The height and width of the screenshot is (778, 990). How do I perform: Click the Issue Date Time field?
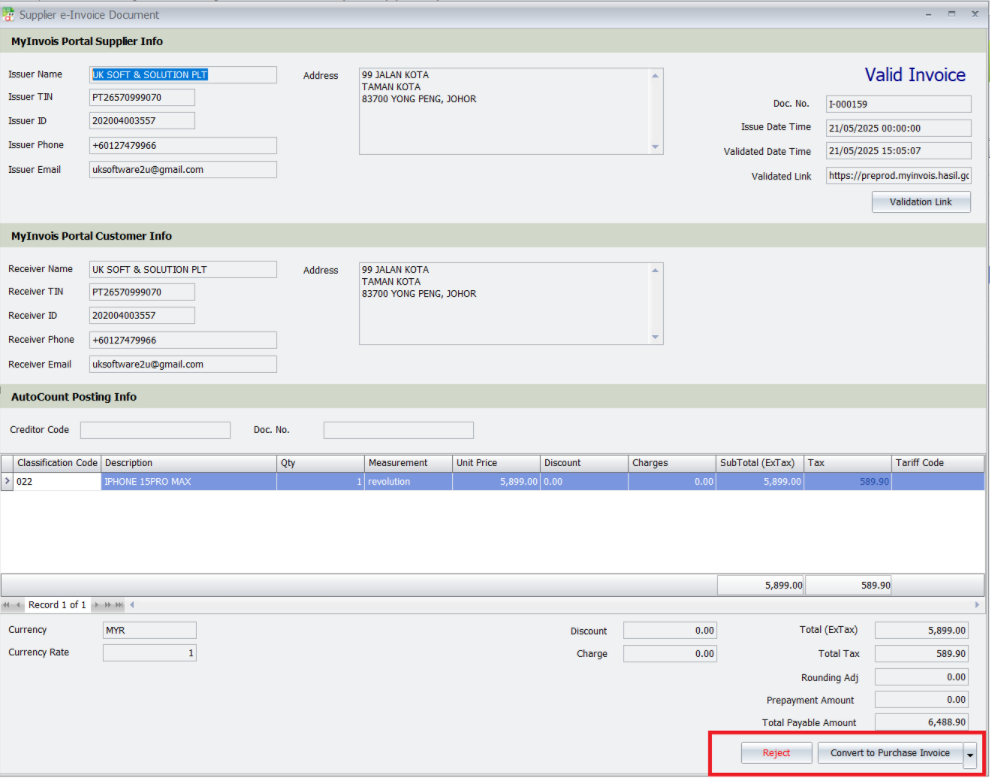point(898,128)
